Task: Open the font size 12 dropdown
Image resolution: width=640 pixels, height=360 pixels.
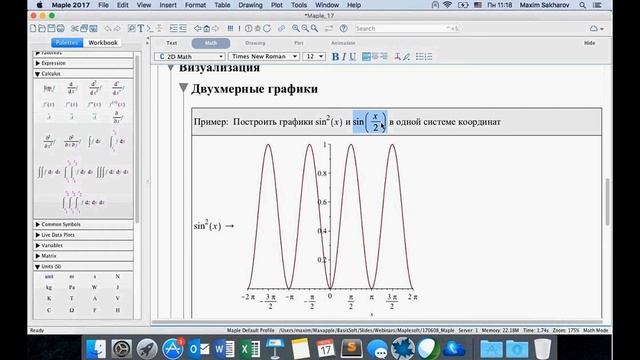Action: pos(314,56)
